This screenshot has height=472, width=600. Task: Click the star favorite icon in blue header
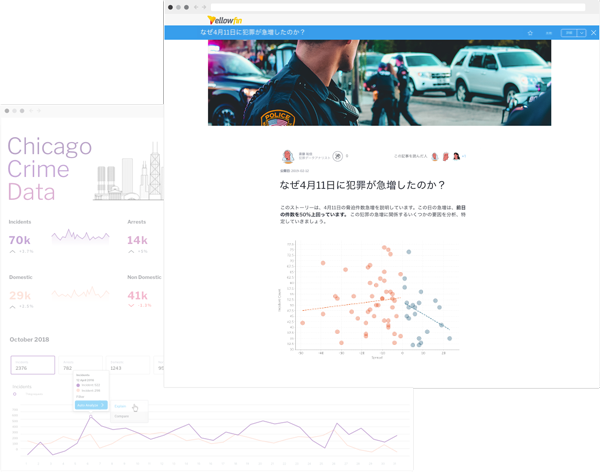pos(530,33)
